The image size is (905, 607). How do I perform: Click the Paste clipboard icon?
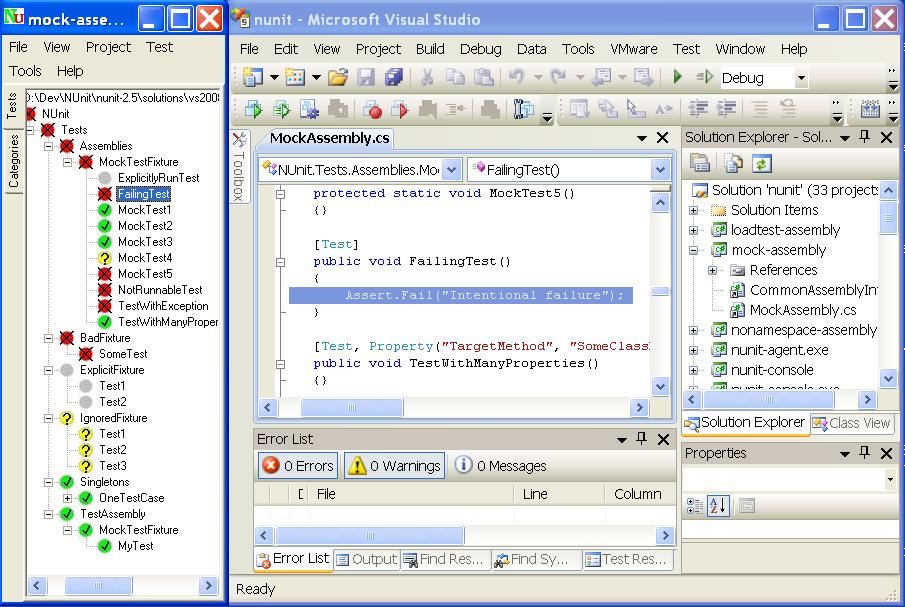pos(483,77)
